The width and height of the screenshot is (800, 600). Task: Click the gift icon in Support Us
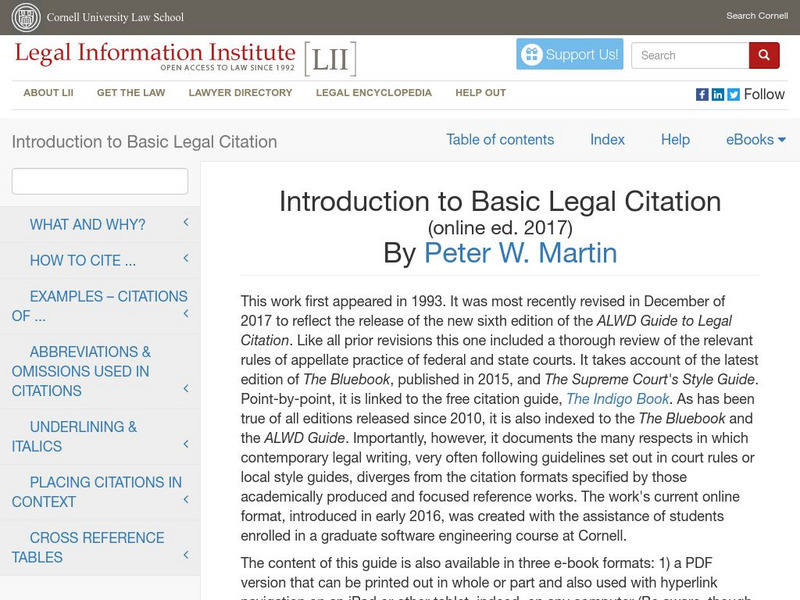click(x=532, y=54)
